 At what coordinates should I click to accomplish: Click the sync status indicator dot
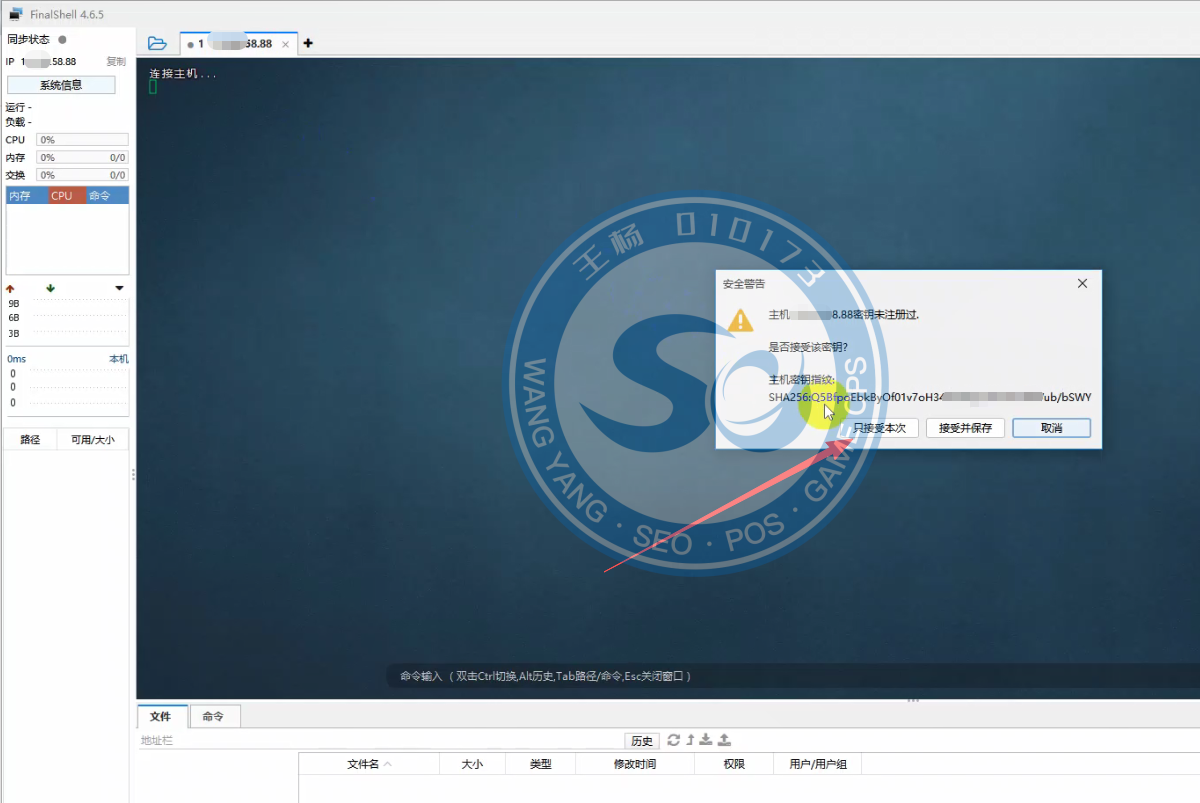point(62,40)
